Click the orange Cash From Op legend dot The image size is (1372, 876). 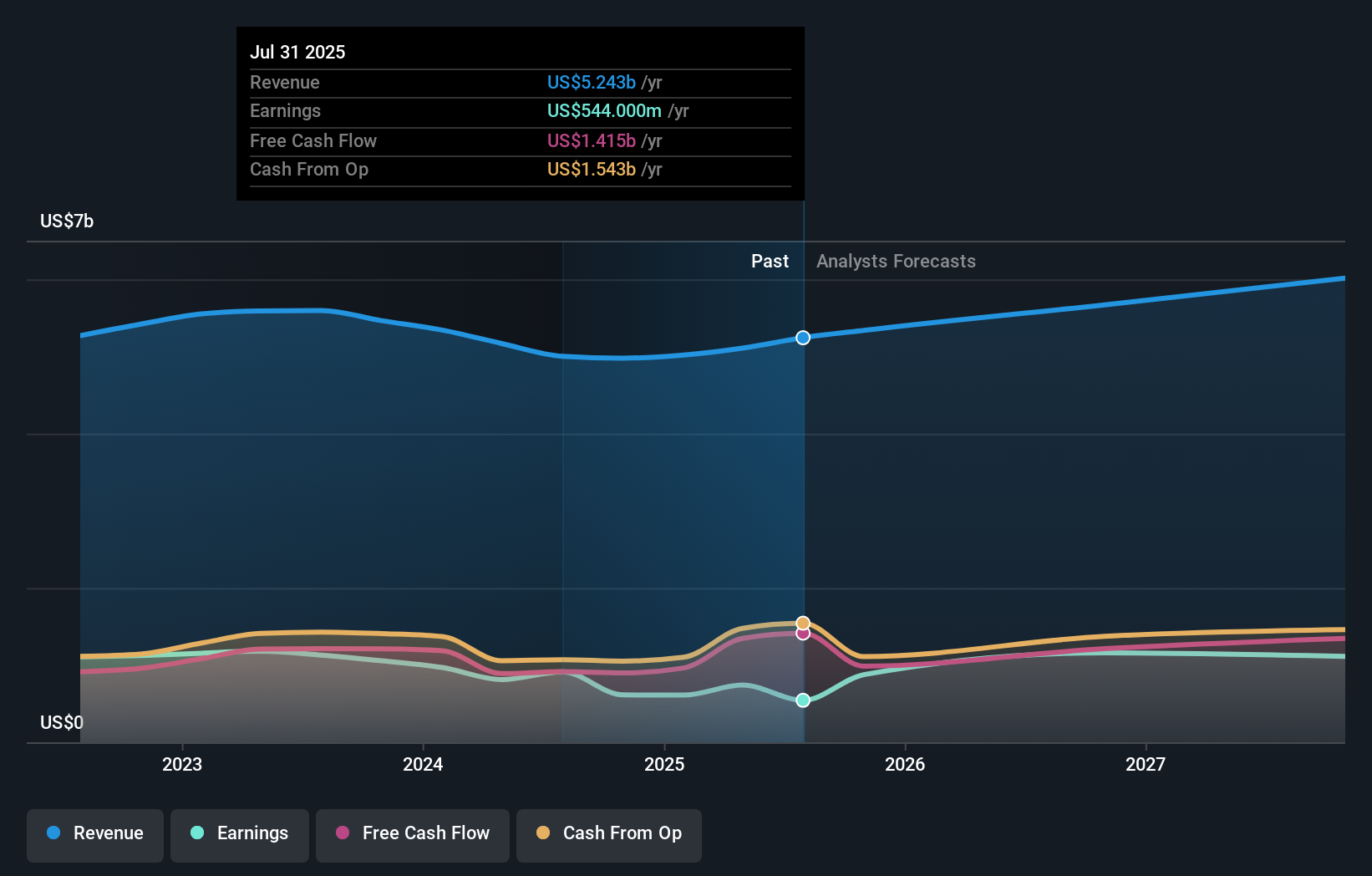pos(542,833)
